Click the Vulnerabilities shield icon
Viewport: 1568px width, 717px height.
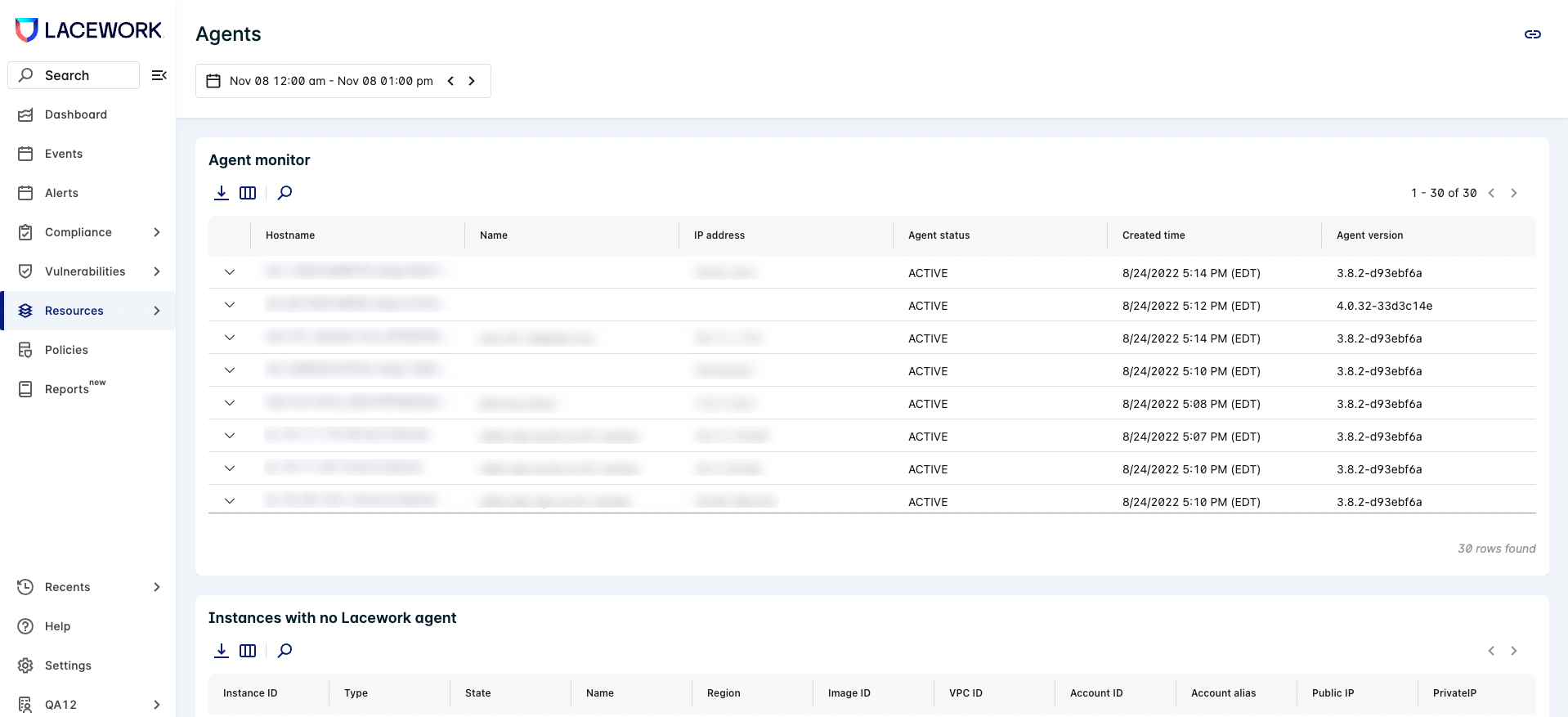pyautogui.click(x=25, y=271)
